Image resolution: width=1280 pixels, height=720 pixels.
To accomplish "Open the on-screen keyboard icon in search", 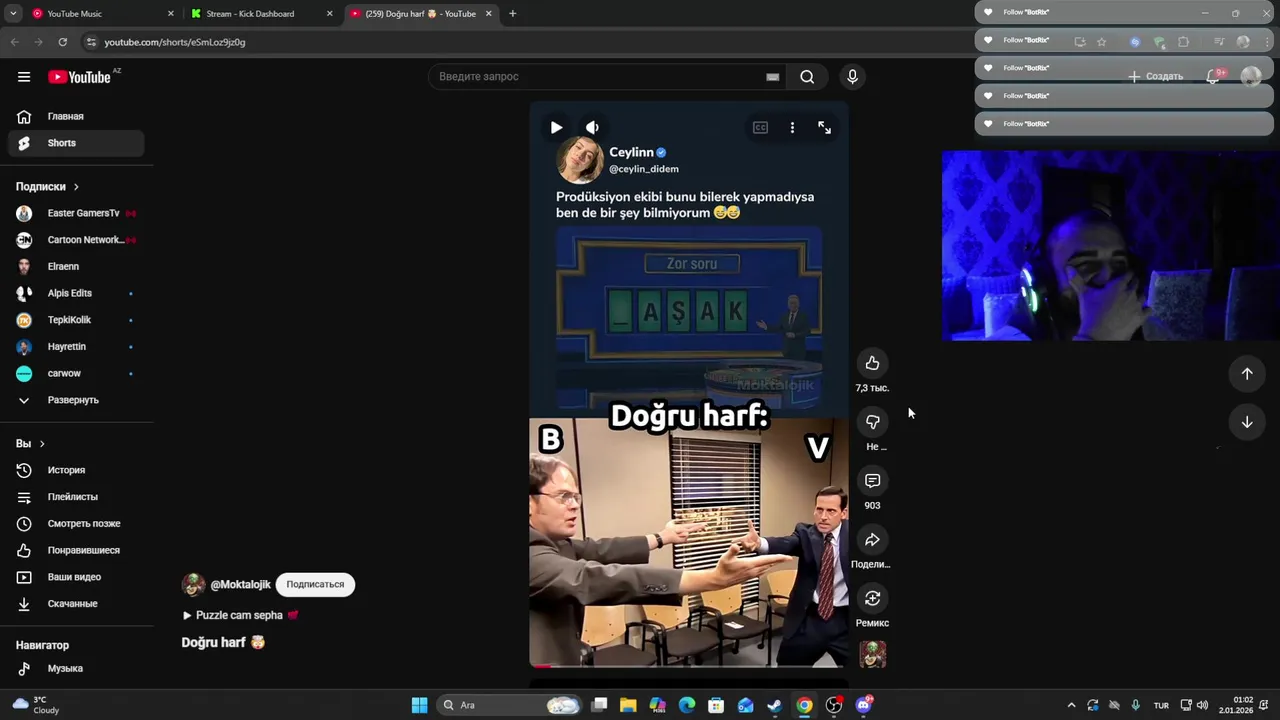I will tap(773, 77).
